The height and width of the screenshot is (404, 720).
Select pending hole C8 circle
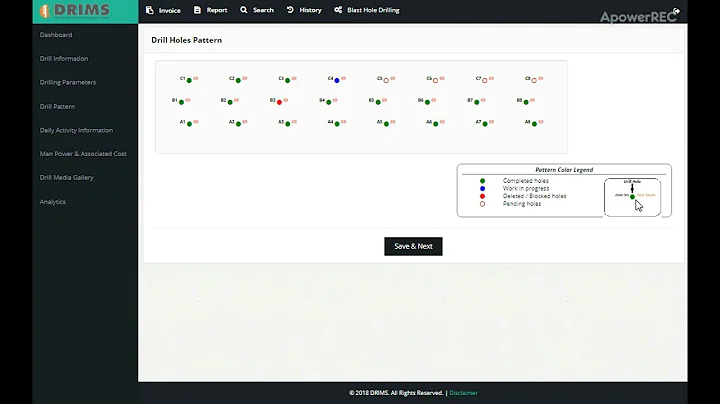(x=534, y=80)
